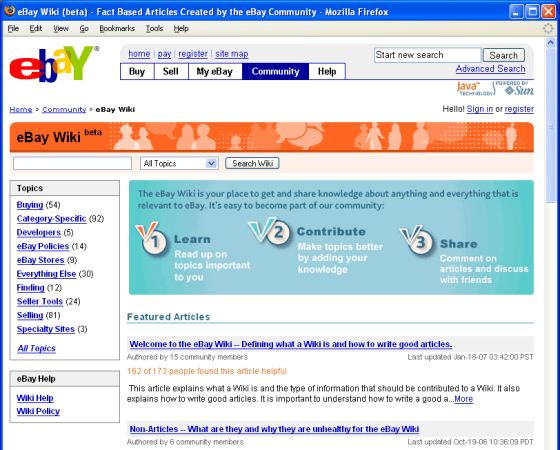
Task: Click register link beside Sign in
Action: [x=519, y=109]
